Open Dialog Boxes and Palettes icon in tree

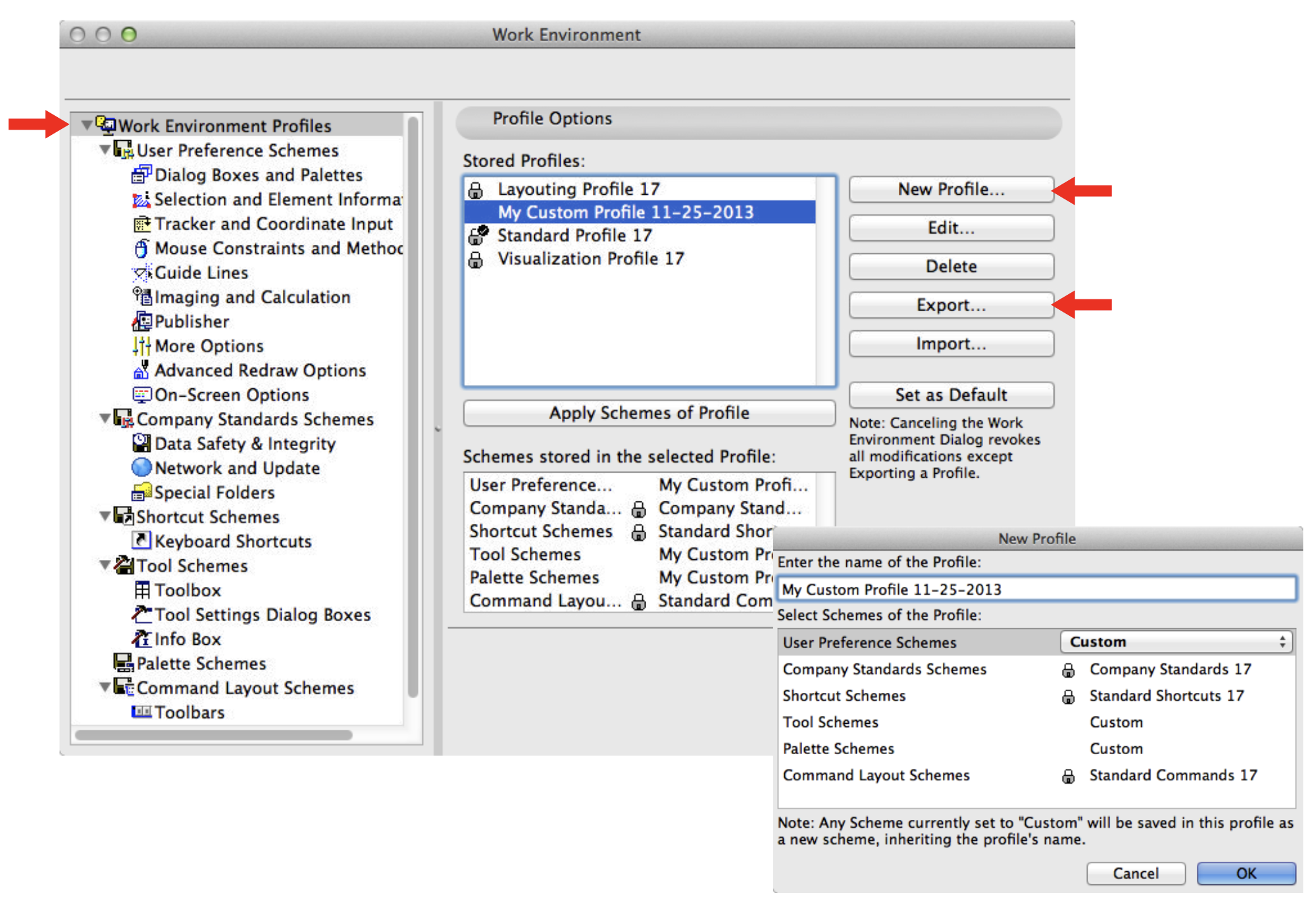pyautogui.click(x=141, y=175)
